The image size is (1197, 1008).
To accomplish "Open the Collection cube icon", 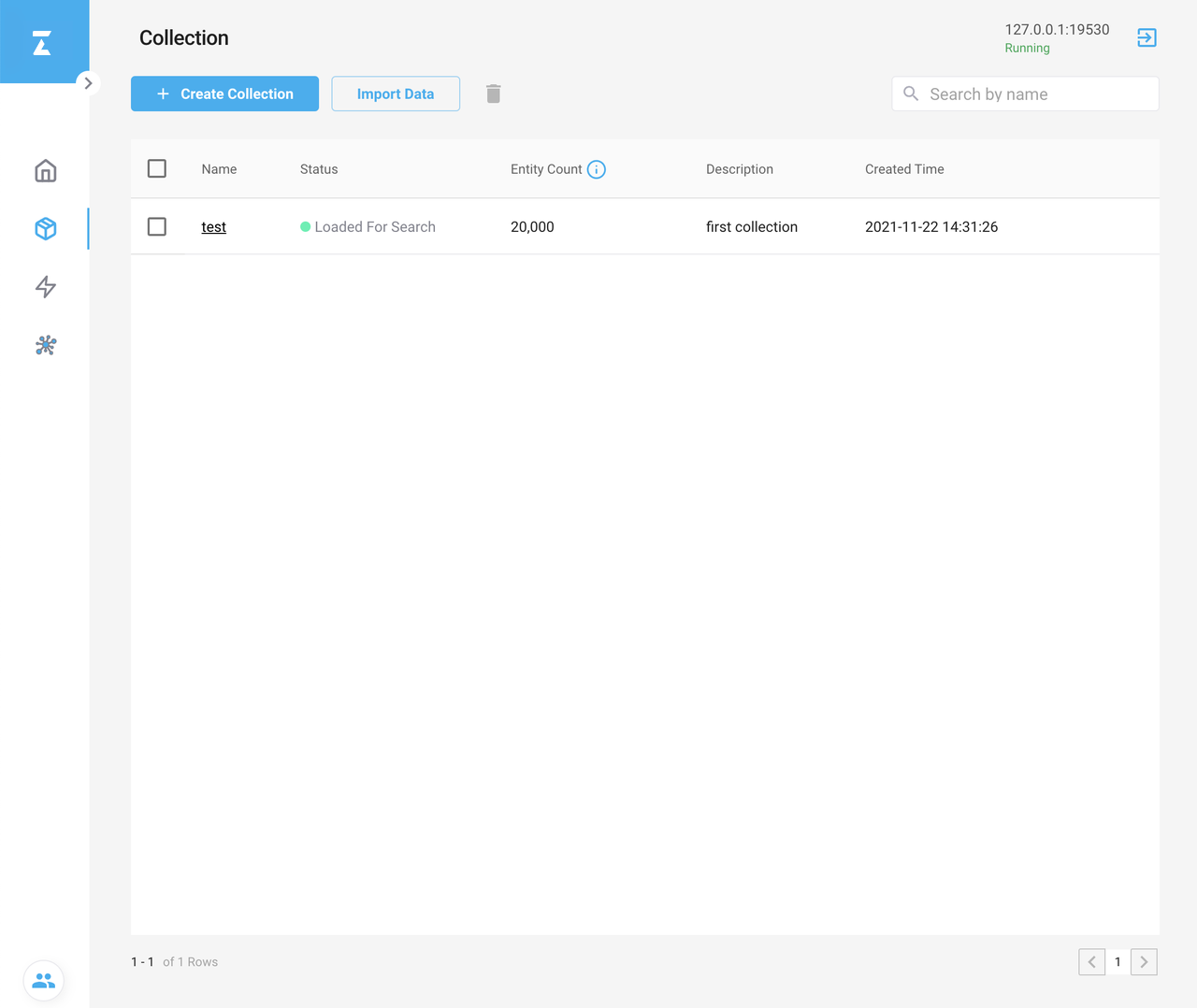I will click(45, 229).
